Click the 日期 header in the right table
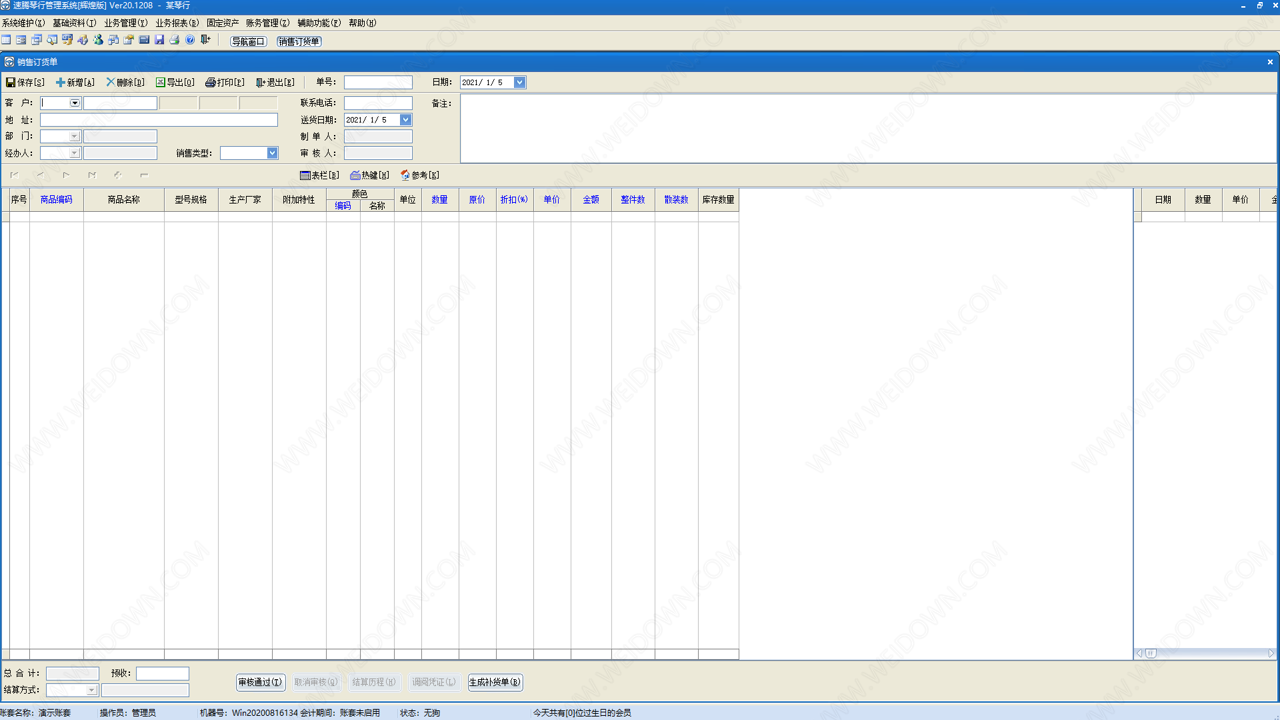This screenshot has width=1280, height=720. (1163, 200)
